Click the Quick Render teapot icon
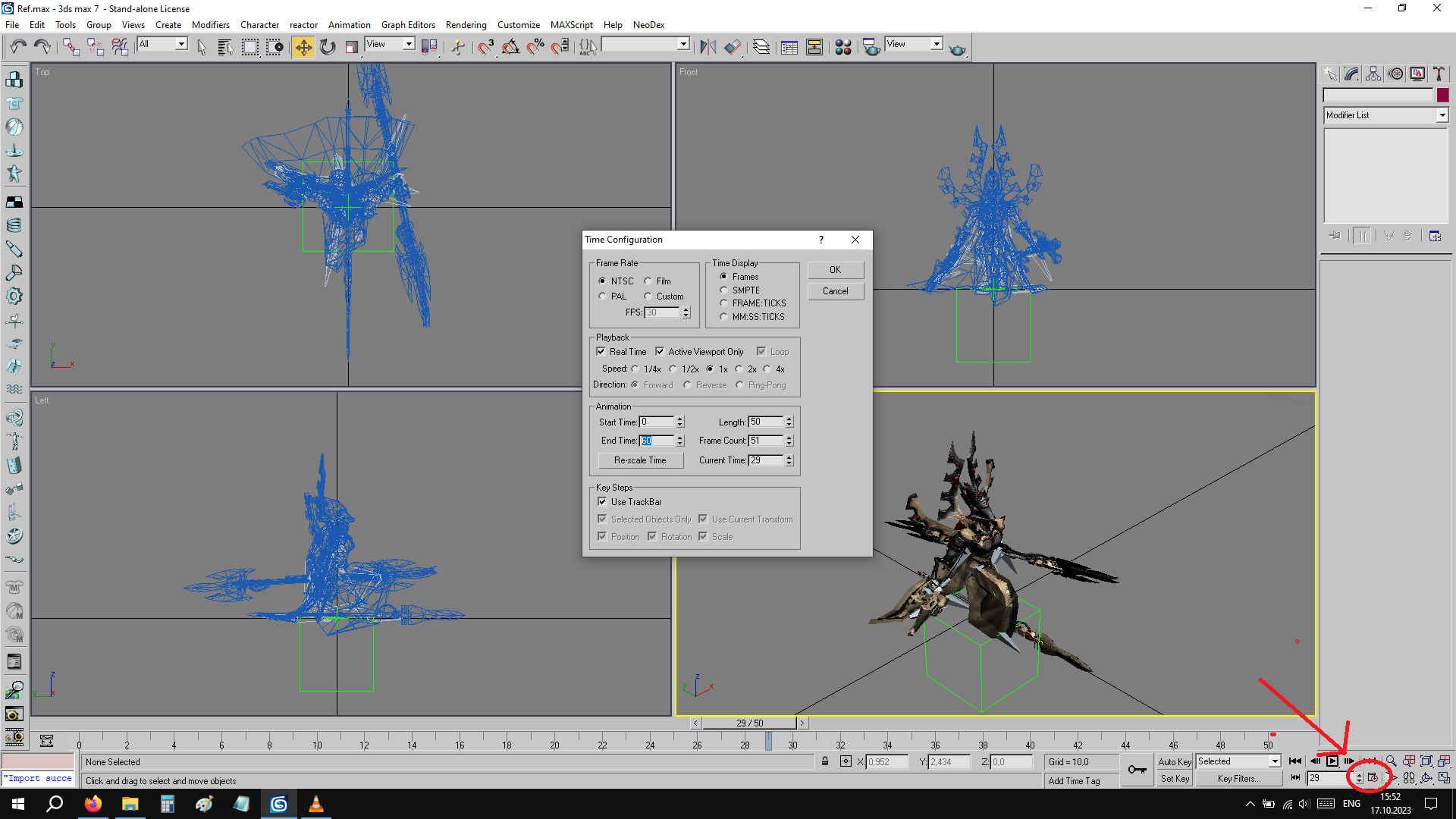Screen dimensions: 1456x819 (x=957, y=49)
